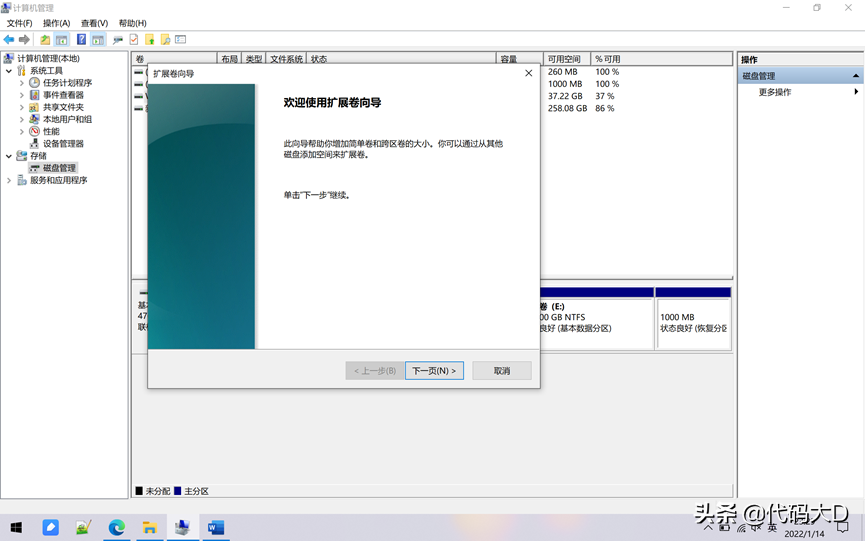865x541 pixels.
Task: Click the File Explorer taskbar icon
Action: point(149,528)
